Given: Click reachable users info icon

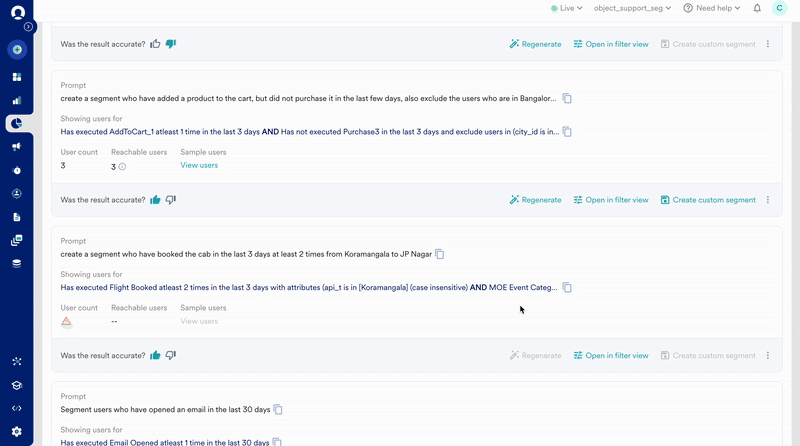Looking at the screenshot, I should pyautogui.click(x=122, y=166).
